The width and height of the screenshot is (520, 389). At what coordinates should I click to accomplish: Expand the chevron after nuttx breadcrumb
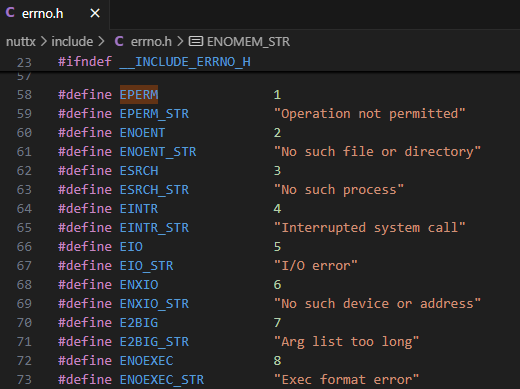(x=44, y=42)
